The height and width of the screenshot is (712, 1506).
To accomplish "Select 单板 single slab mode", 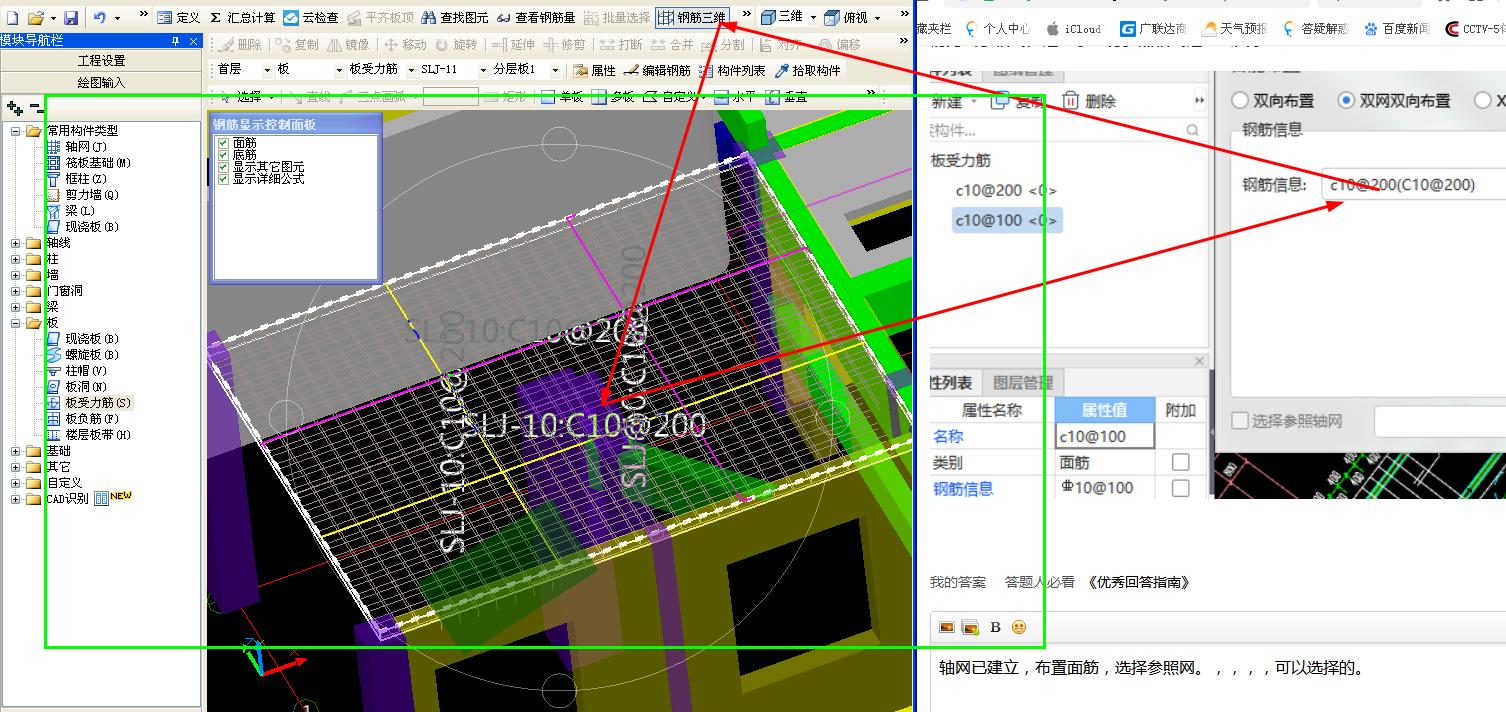I will [x=562, y=97].
